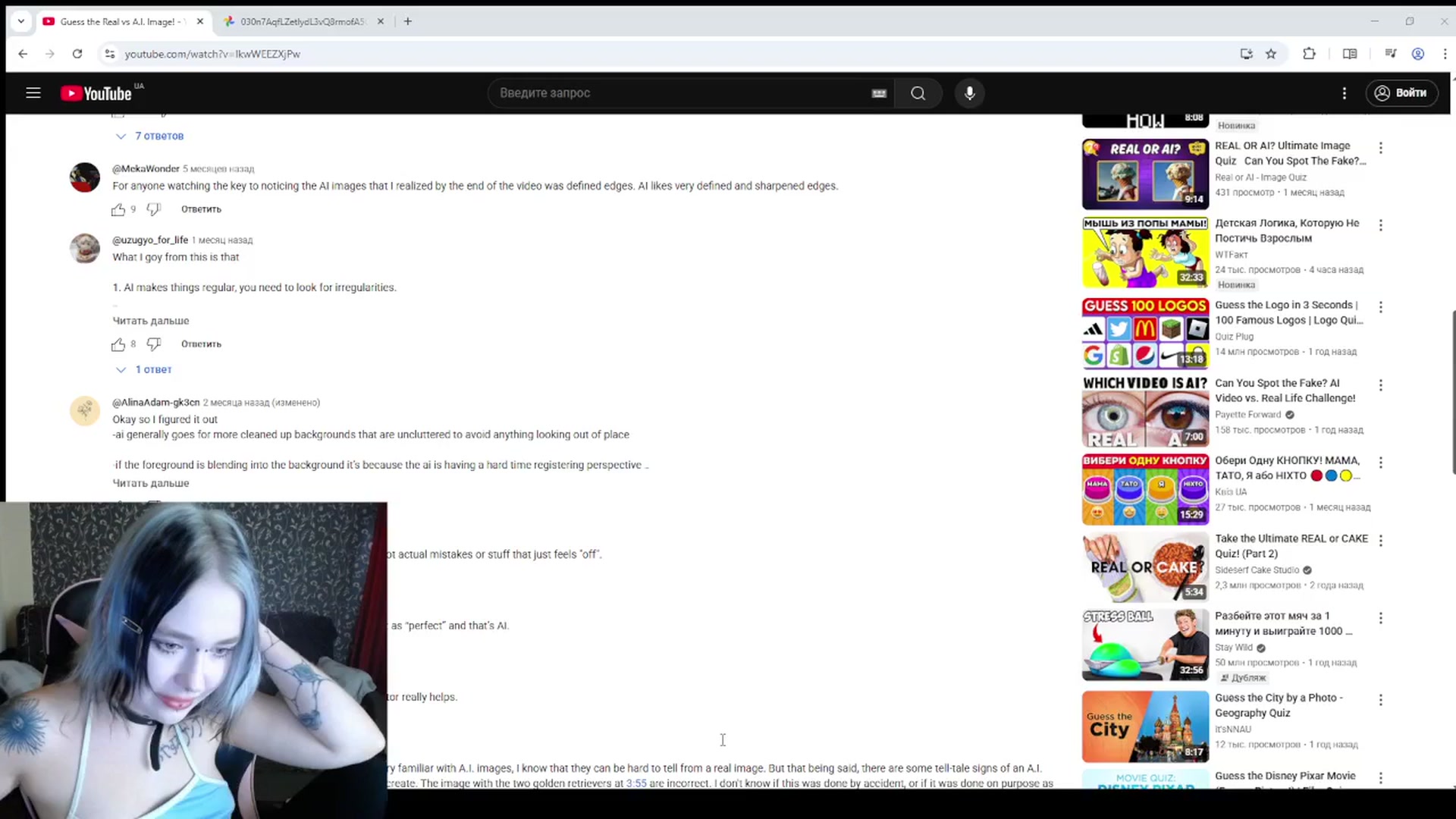Reply to @uzugyo_for_life comment via Ответить
The height and width of the screenshot is (819, 1456).
201,344
